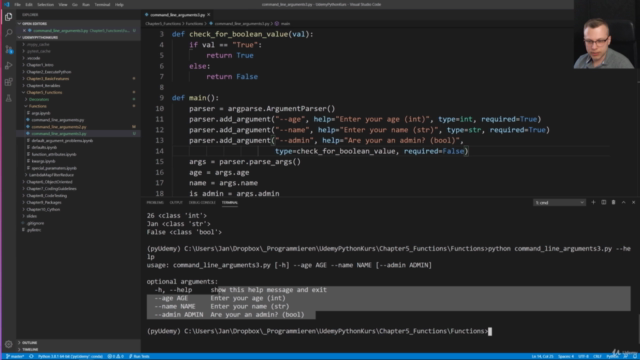Viewport: 640px width, 360px height.
Task: Open the Go menu
Action: (75, 4)
